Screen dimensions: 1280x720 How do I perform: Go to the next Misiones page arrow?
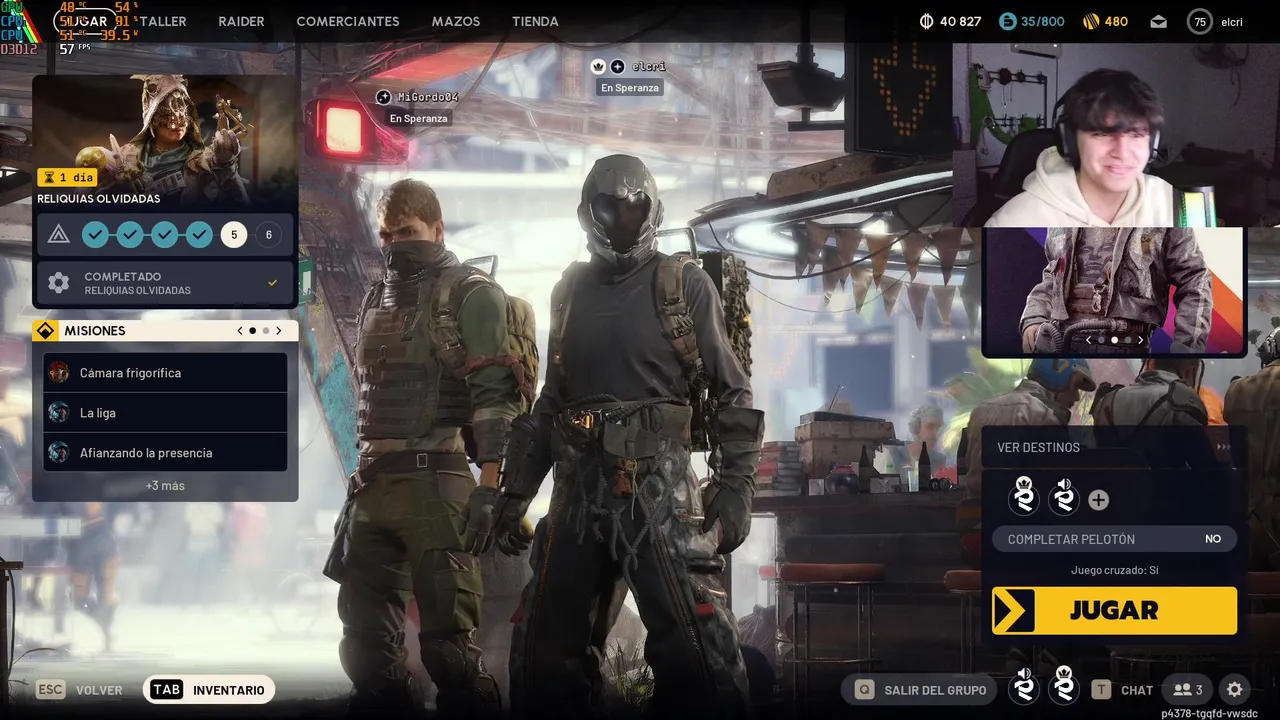[278, 331]
